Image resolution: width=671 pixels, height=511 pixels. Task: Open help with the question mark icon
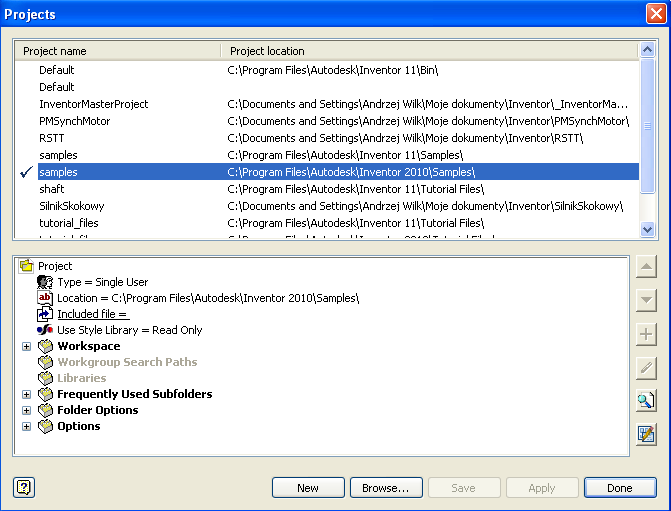pos(24,487)
